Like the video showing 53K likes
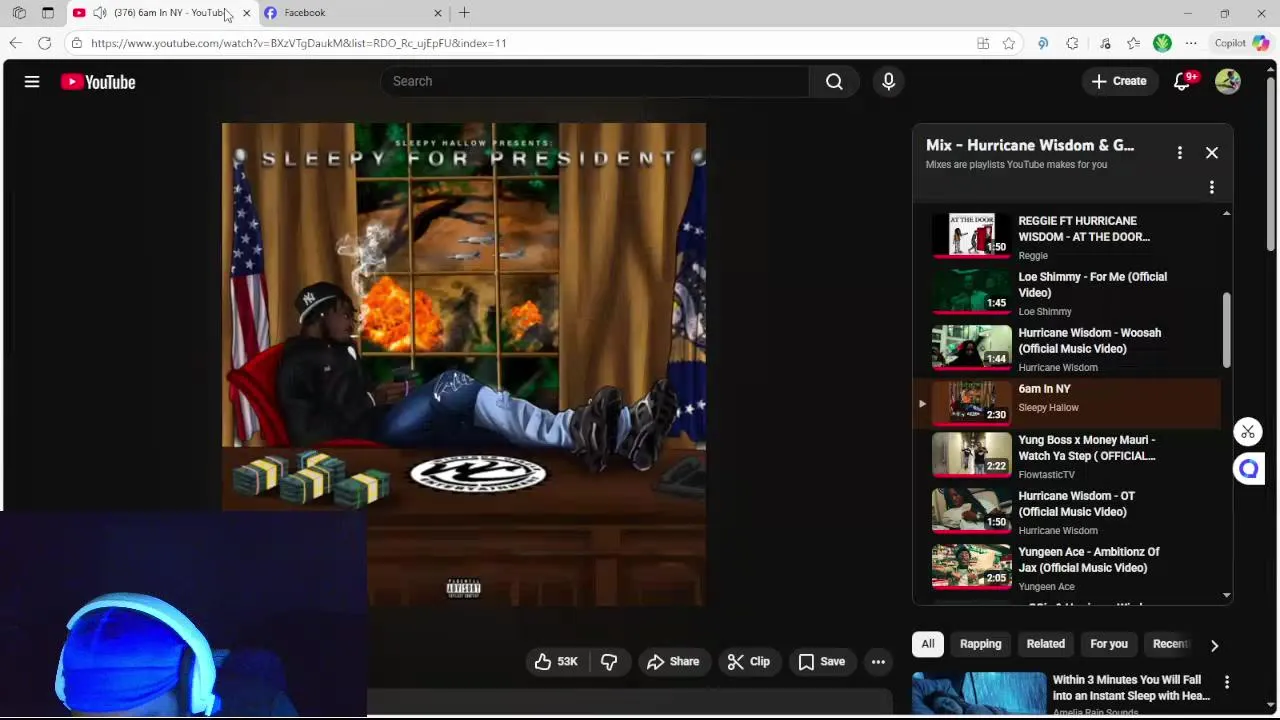 point(556,661)
